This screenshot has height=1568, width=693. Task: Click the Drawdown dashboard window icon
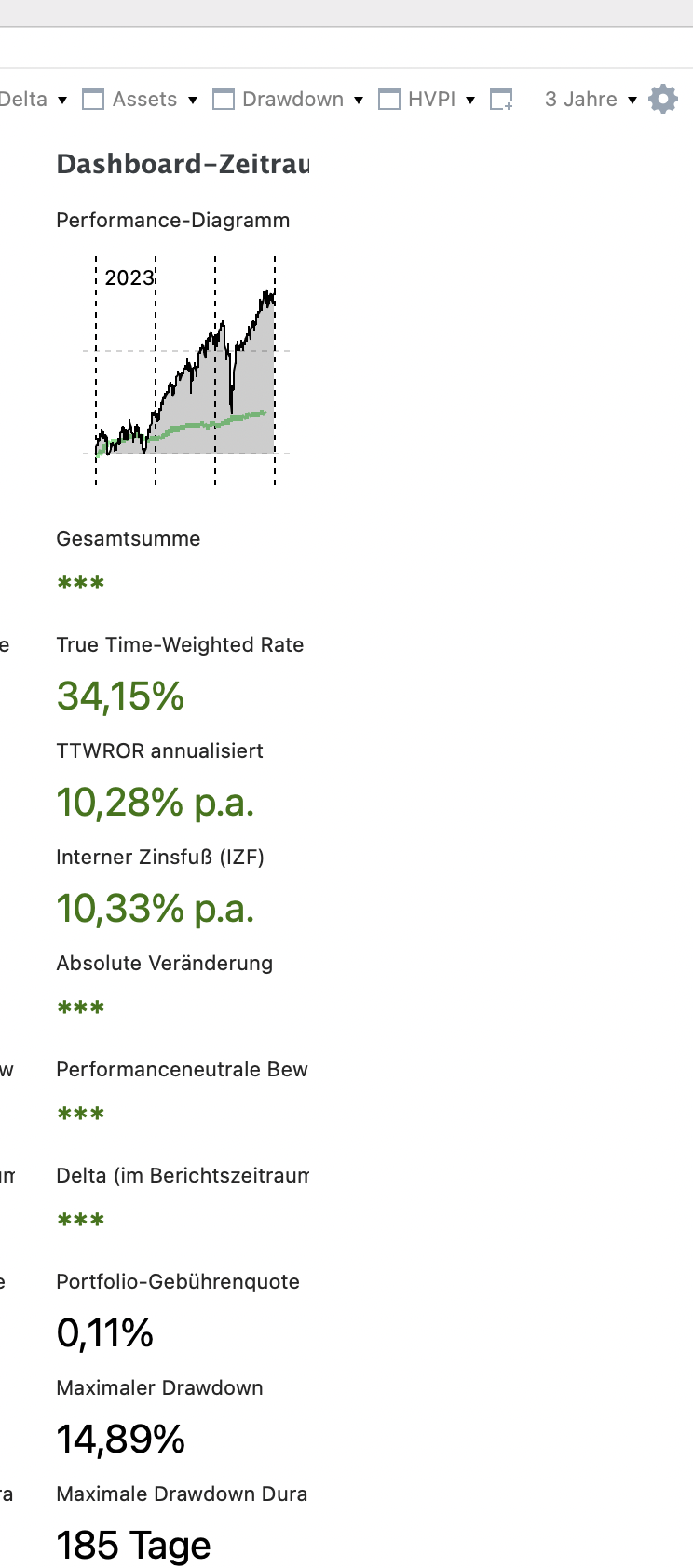tap(224, 99)
